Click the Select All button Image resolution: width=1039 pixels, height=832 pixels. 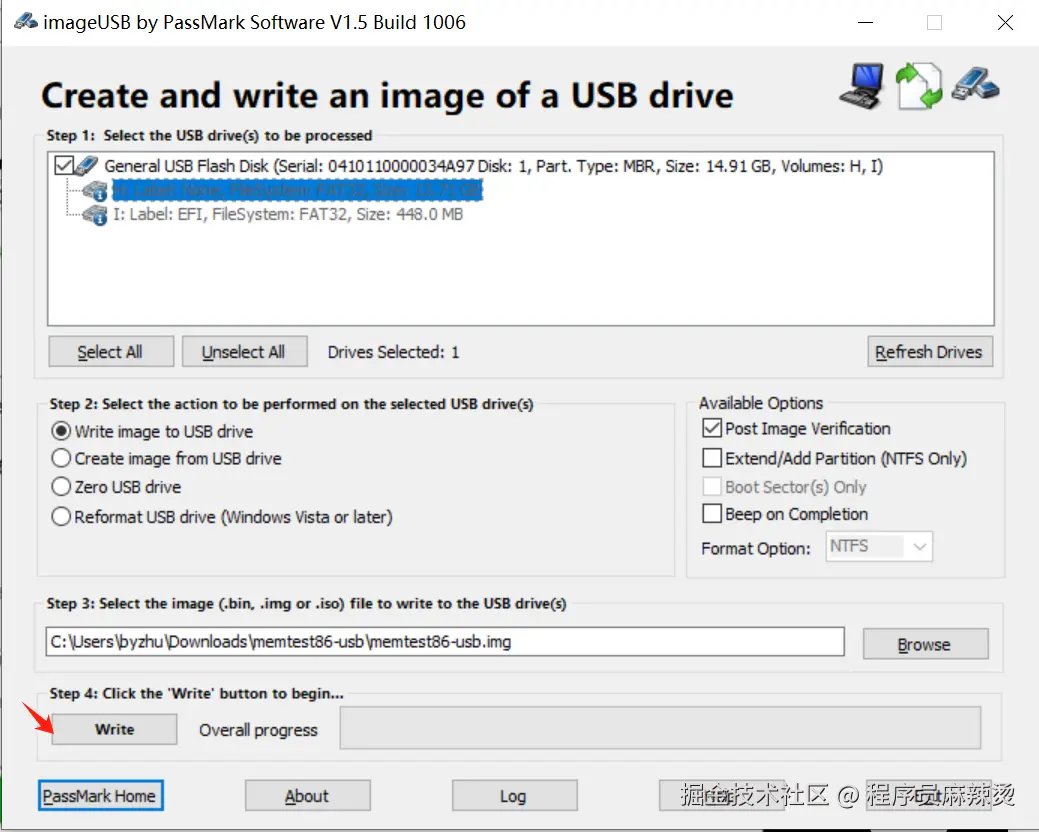click(x=111, y=352)
